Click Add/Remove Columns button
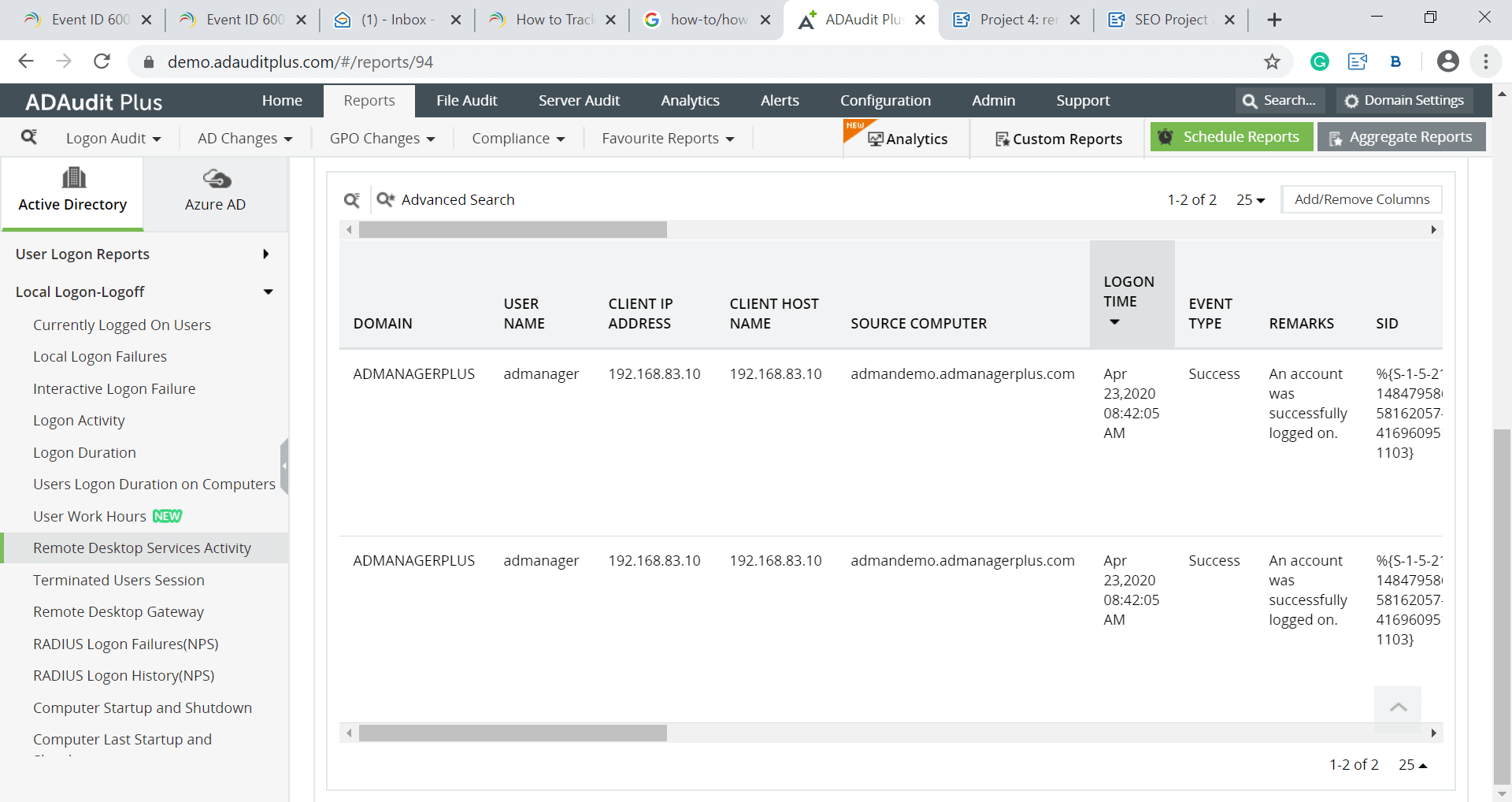1512x802 pixels. click(1362, 200)
